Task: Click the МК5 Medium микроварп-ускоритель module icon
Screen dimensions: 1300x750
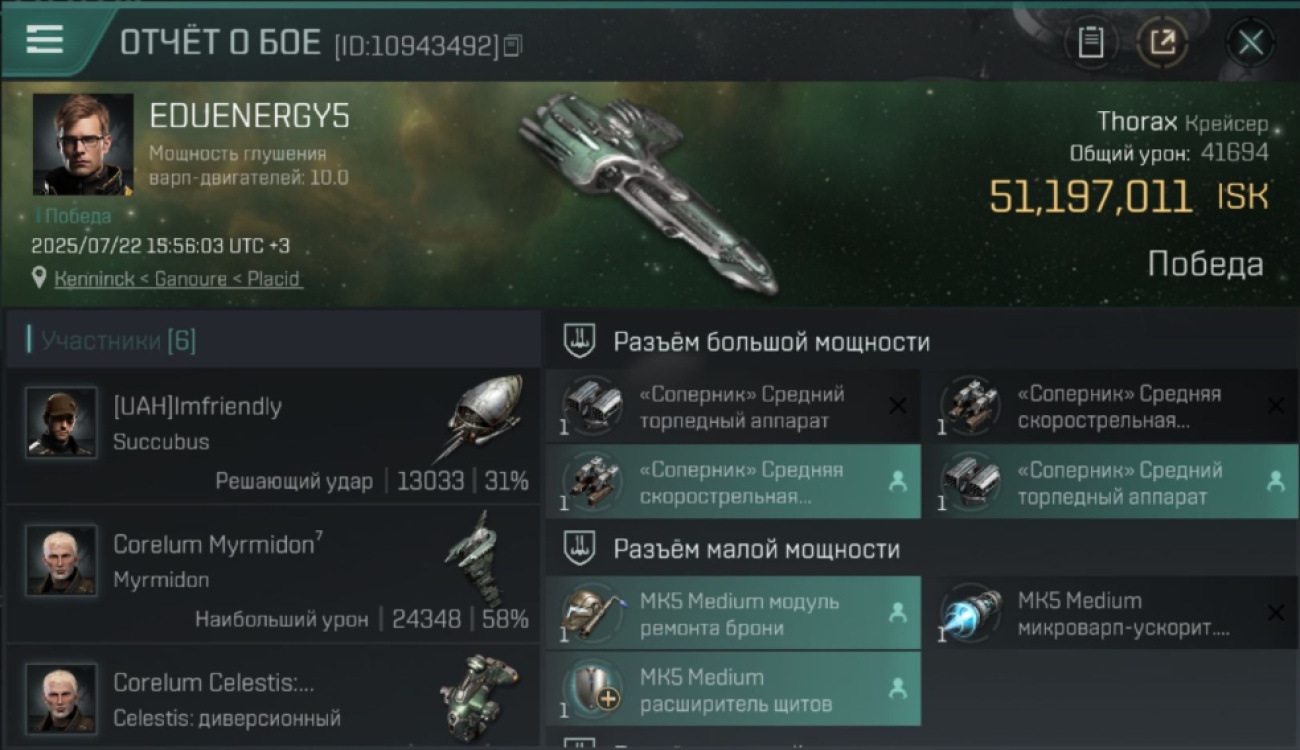Action: pyautogui.click(x=972, y=612)
